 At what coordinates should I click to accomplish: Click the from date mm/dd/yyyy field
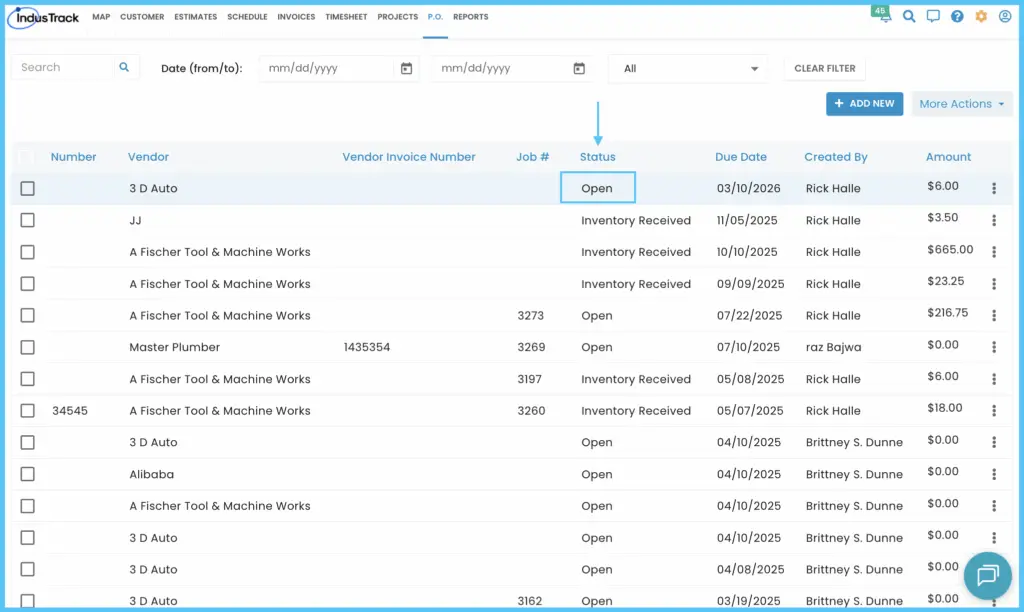328,69
